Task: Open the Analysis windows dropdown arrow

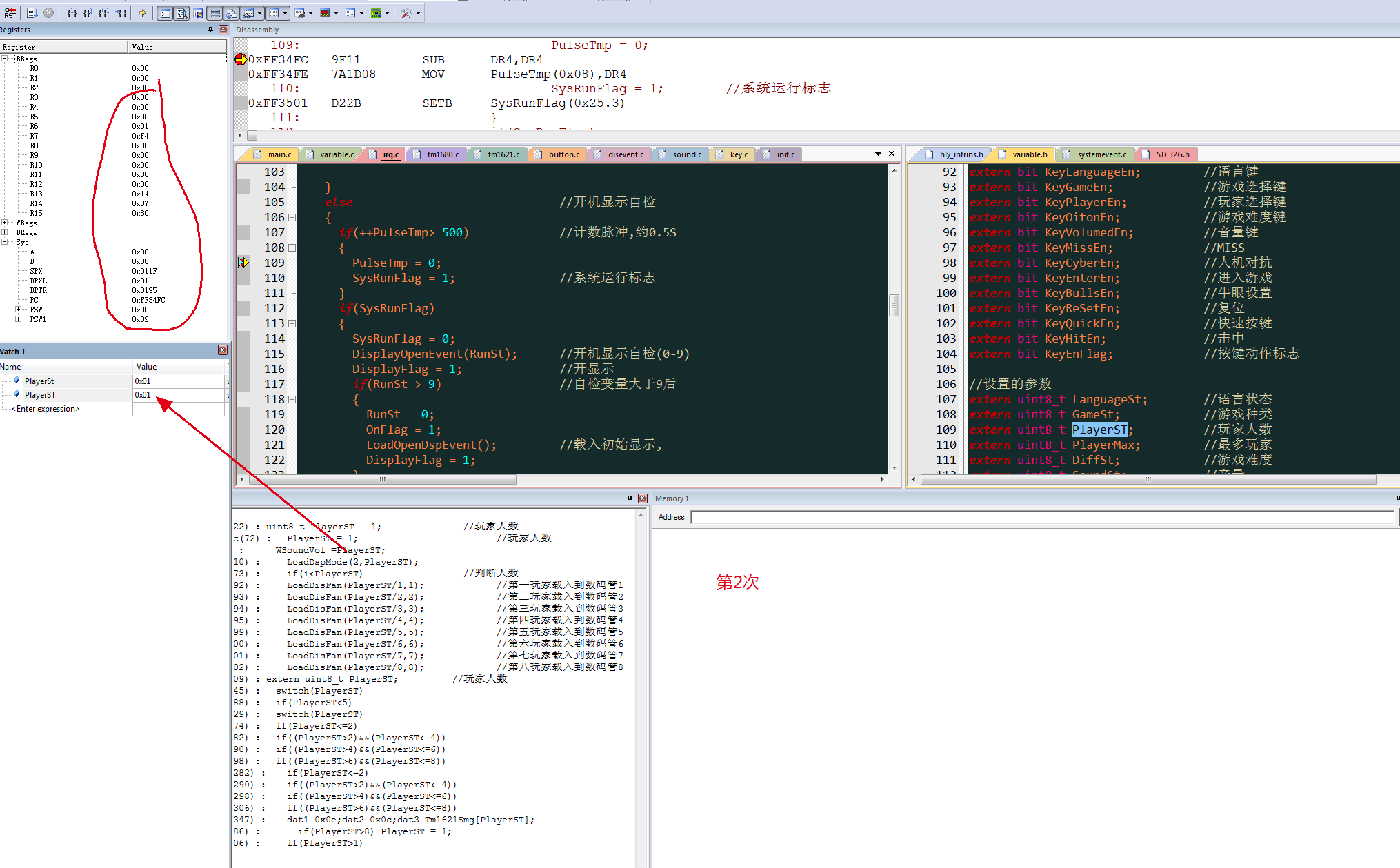Action: 336,13
